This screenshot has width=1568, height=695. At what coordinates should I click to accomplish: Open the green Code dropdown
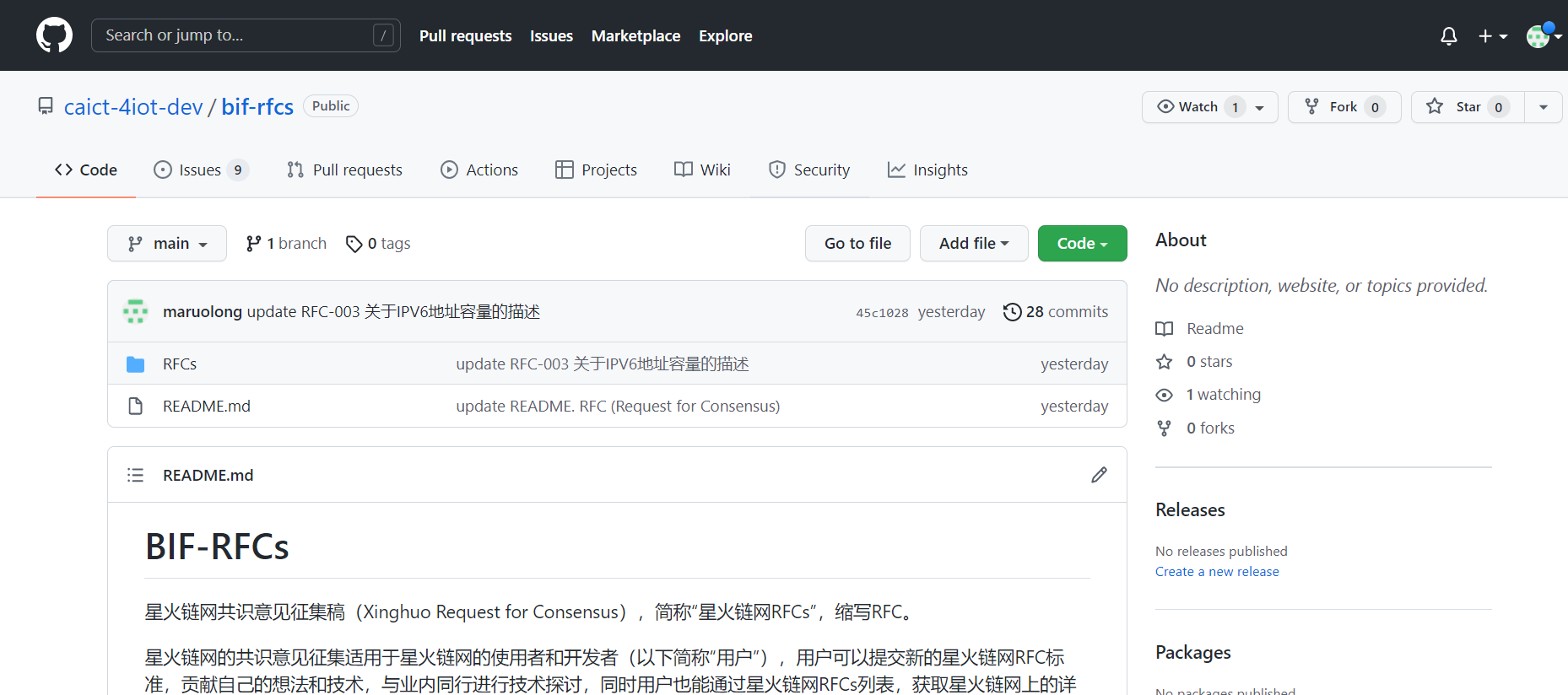pyautogui.click(x=1082, y=244)
